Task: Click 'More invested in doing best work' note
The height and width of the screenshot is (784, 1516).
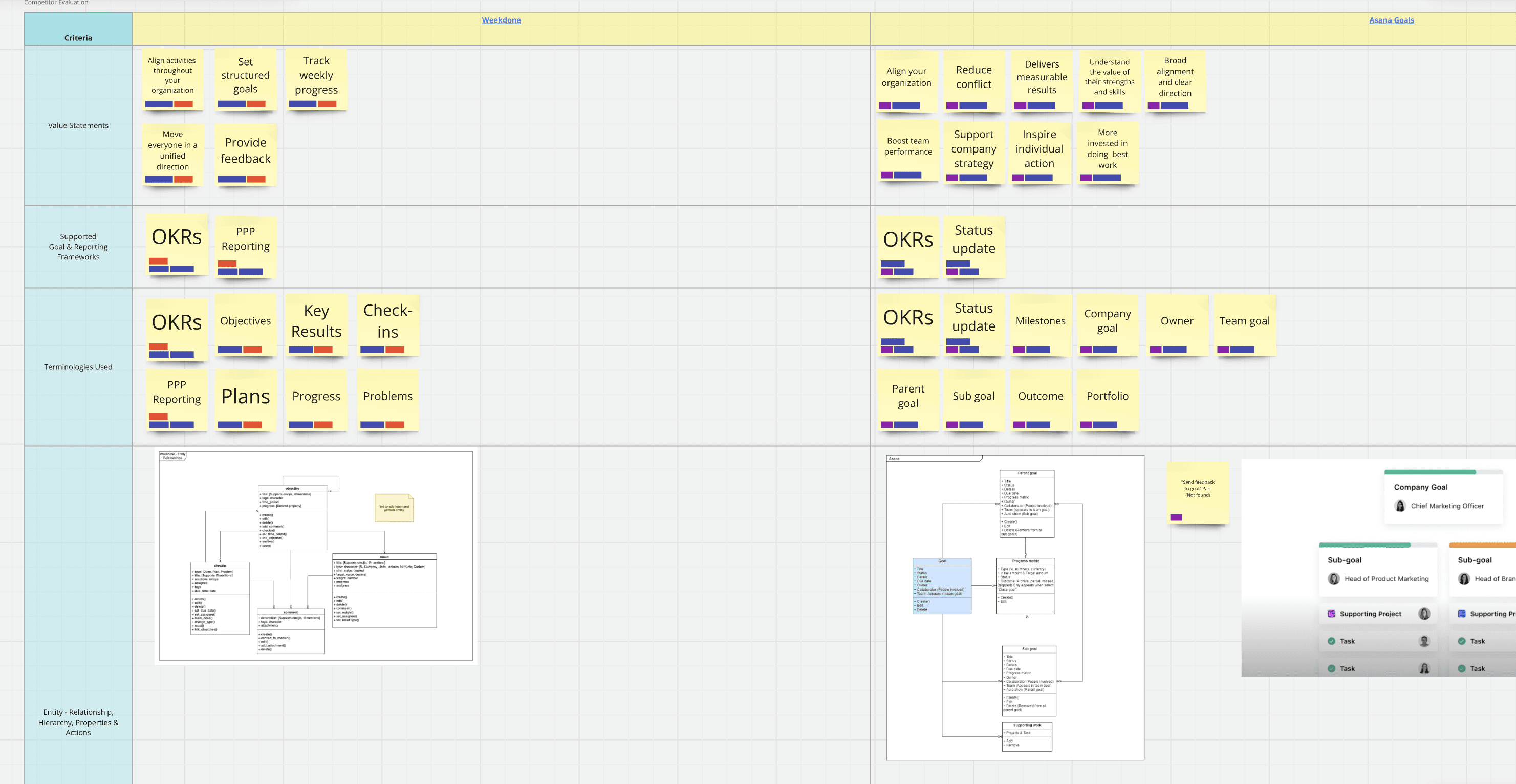Action: [x=1108, y=153]
